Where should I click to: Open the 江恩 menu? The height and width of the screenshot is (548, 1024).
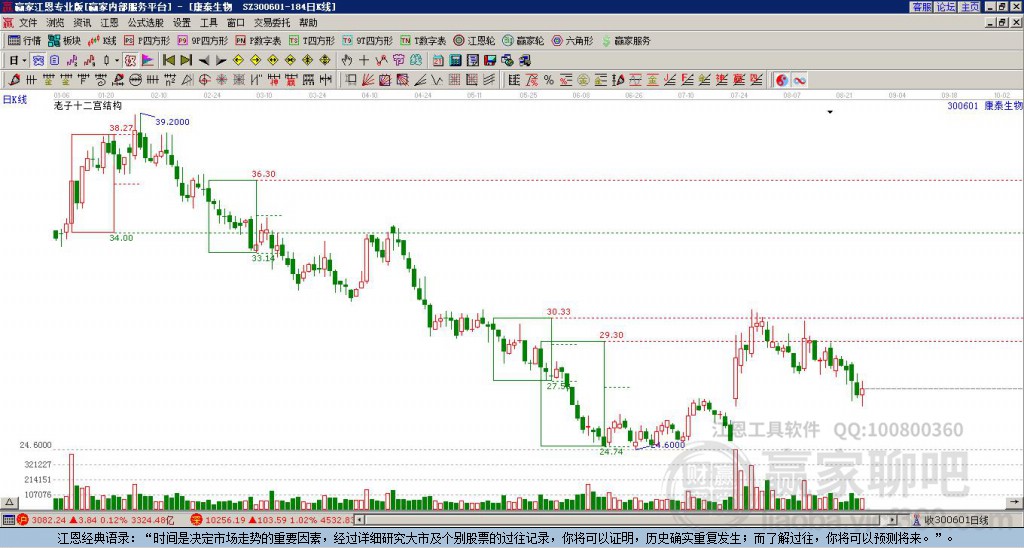(109, 23)
